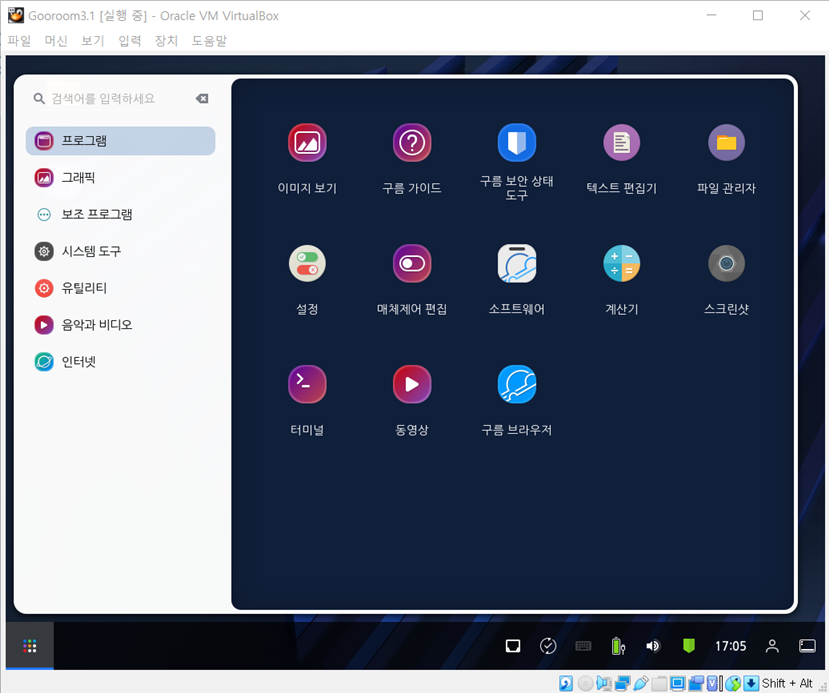Click VirtualBox optical disc status icon
831x695 pixels.
pyautogui.click(x=587, y=685)
